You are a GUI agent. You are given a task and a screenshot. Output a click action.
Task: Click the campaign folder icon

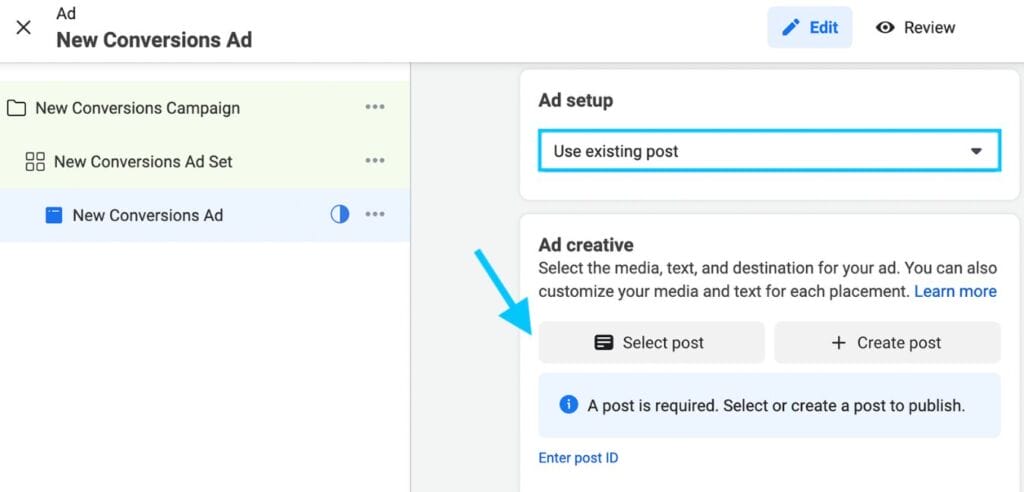click(x=16, y=108)
